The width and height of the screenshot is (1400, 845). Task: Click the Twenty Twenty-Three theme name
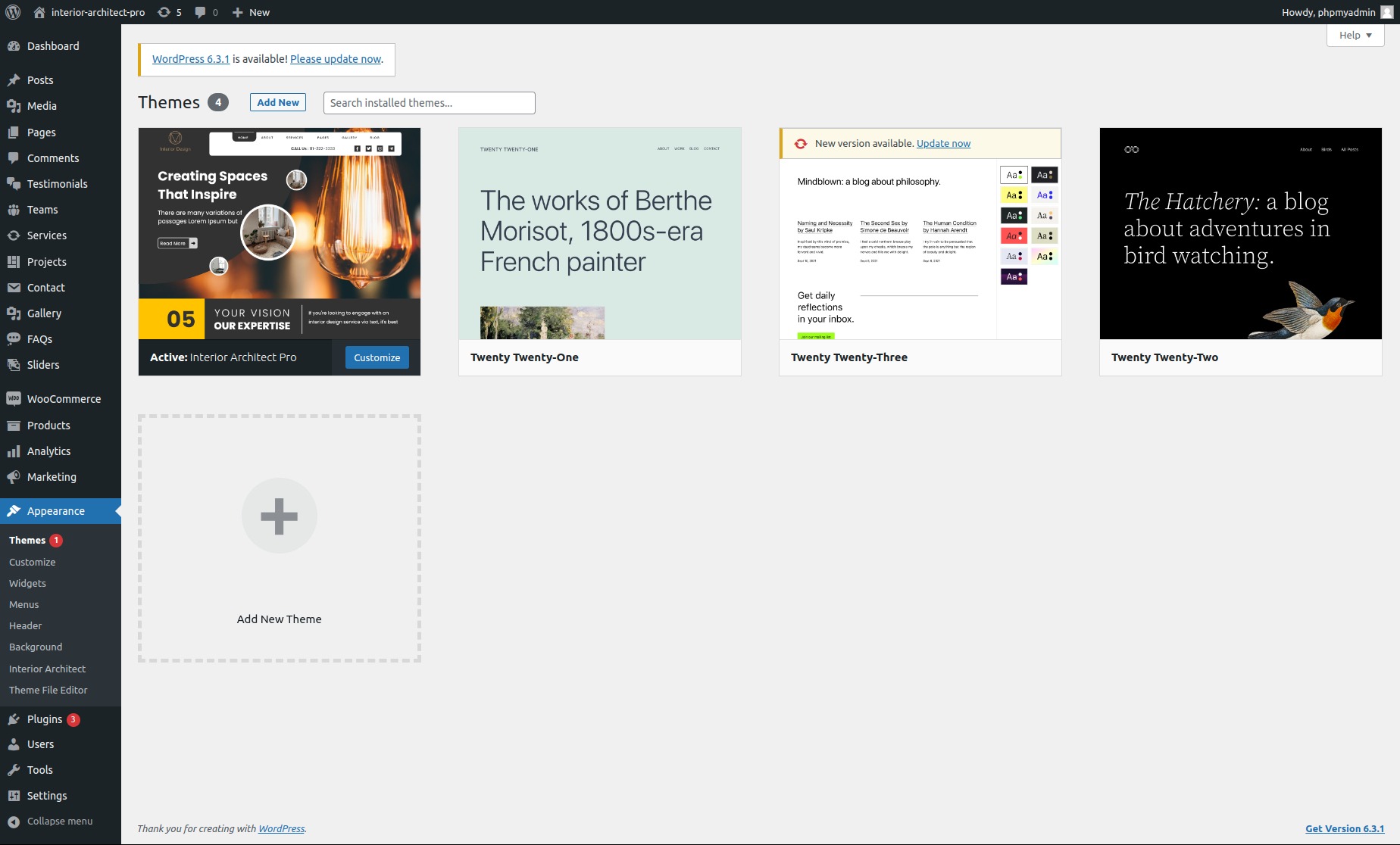849,357
